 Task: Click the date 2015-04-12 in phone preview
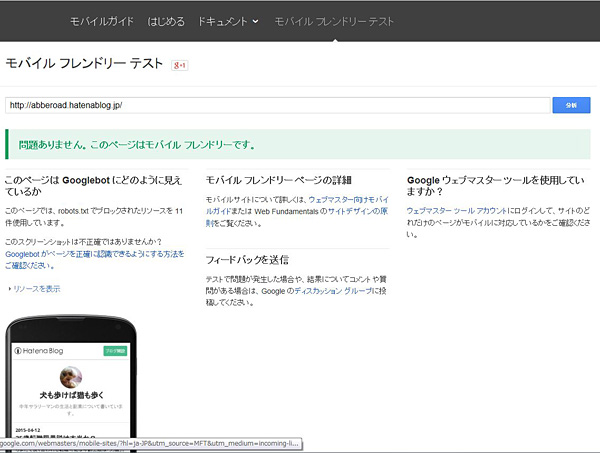[28, 430]
